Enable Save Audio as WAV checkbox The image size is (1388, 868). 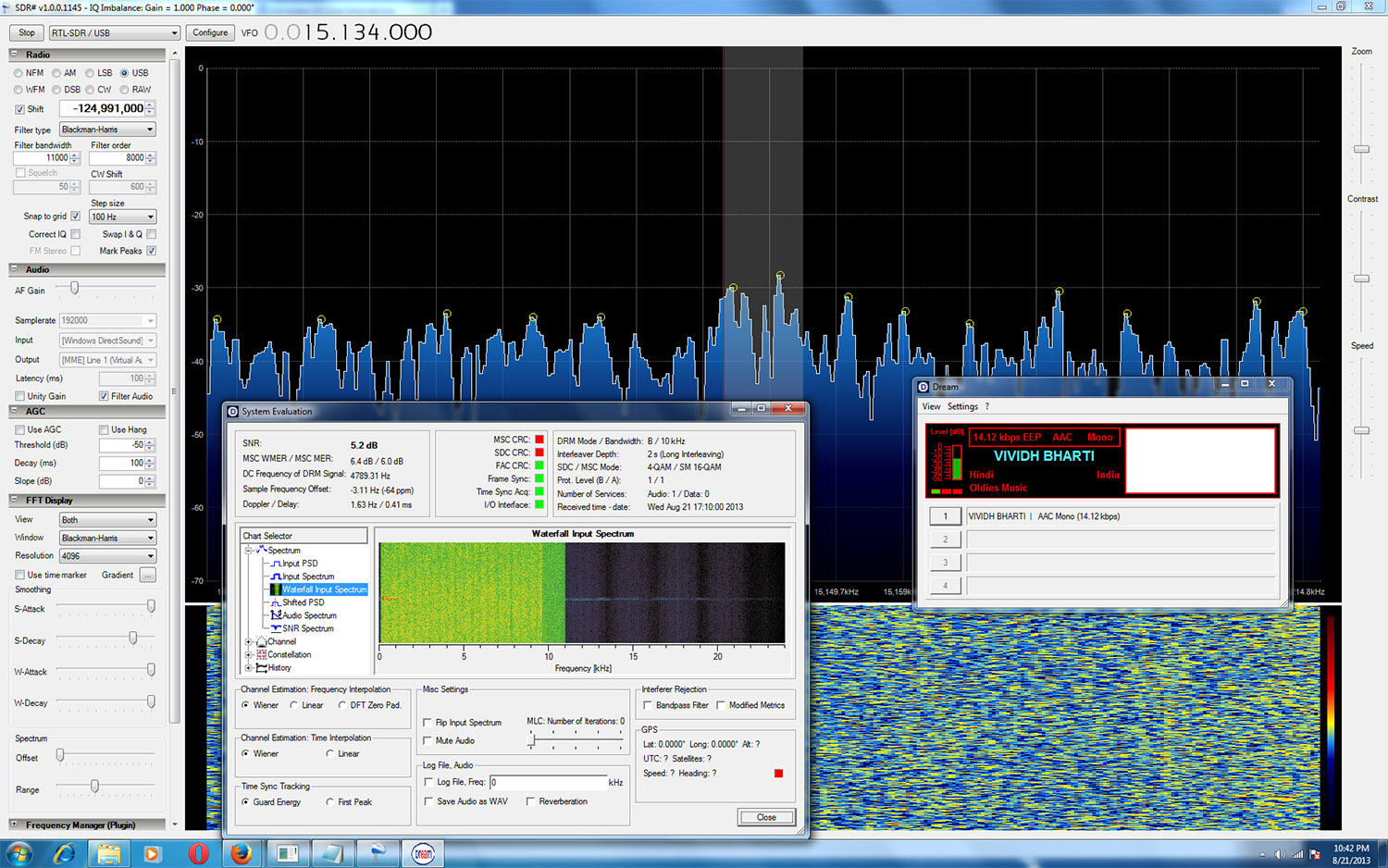(x=428, y=801)
